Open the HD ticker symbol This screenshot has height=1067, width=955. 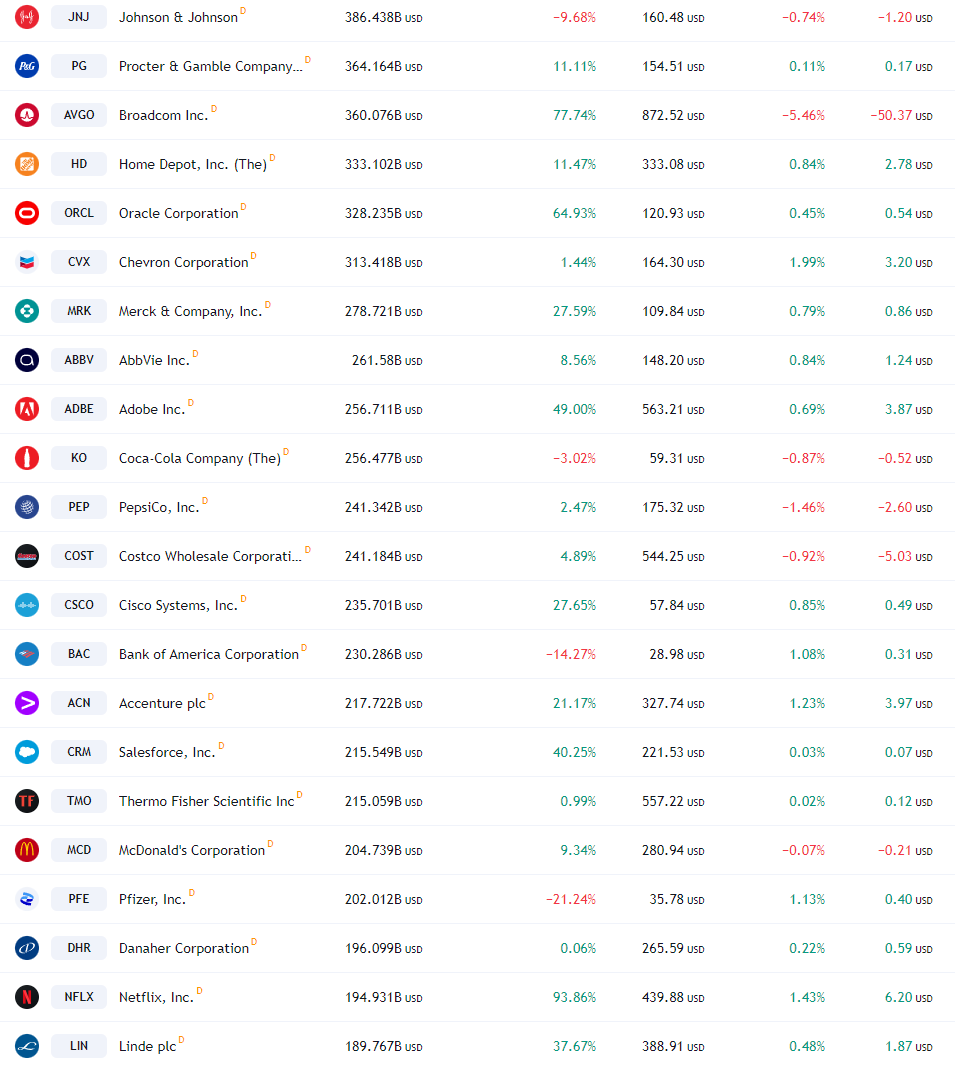[79, 164]
